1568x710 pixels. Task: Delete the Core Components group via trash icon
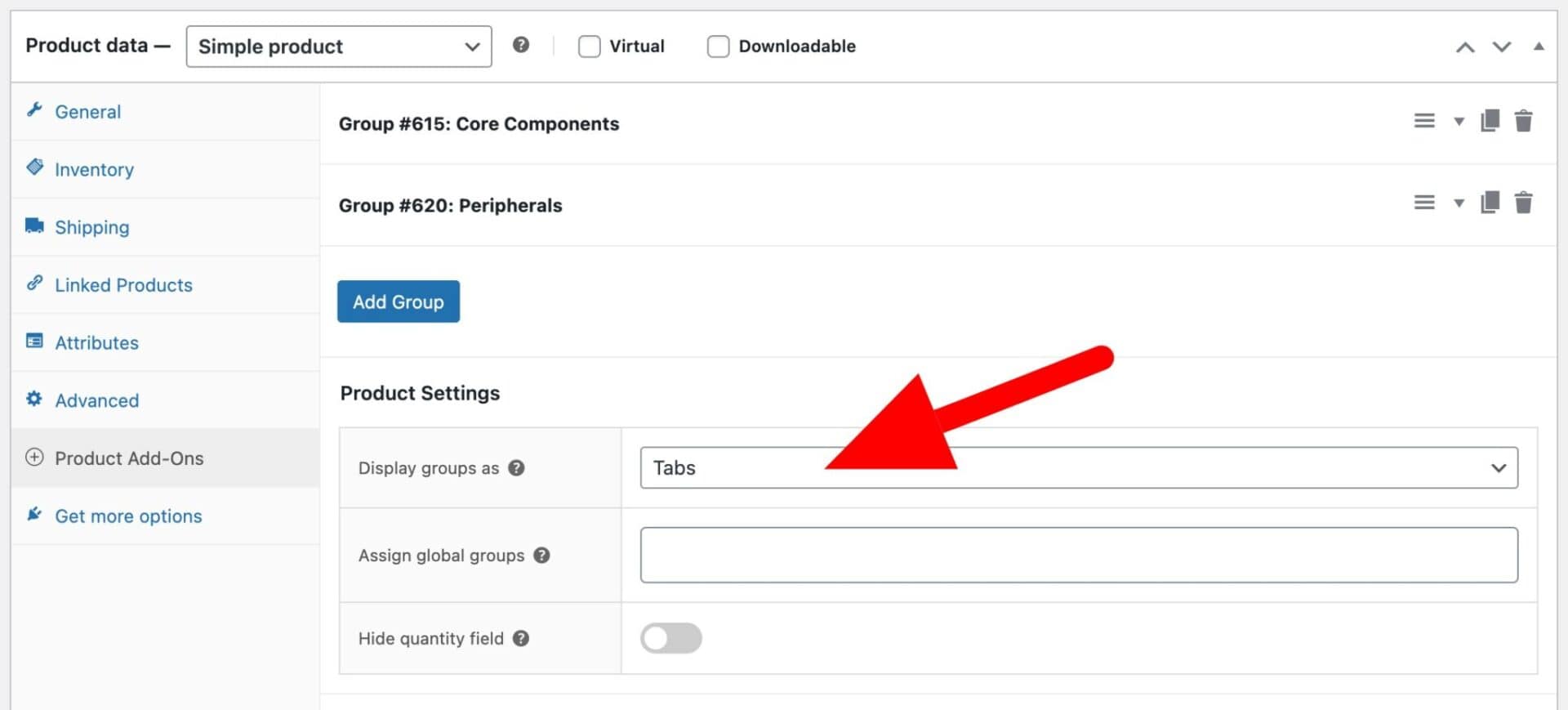[1523, 121]
